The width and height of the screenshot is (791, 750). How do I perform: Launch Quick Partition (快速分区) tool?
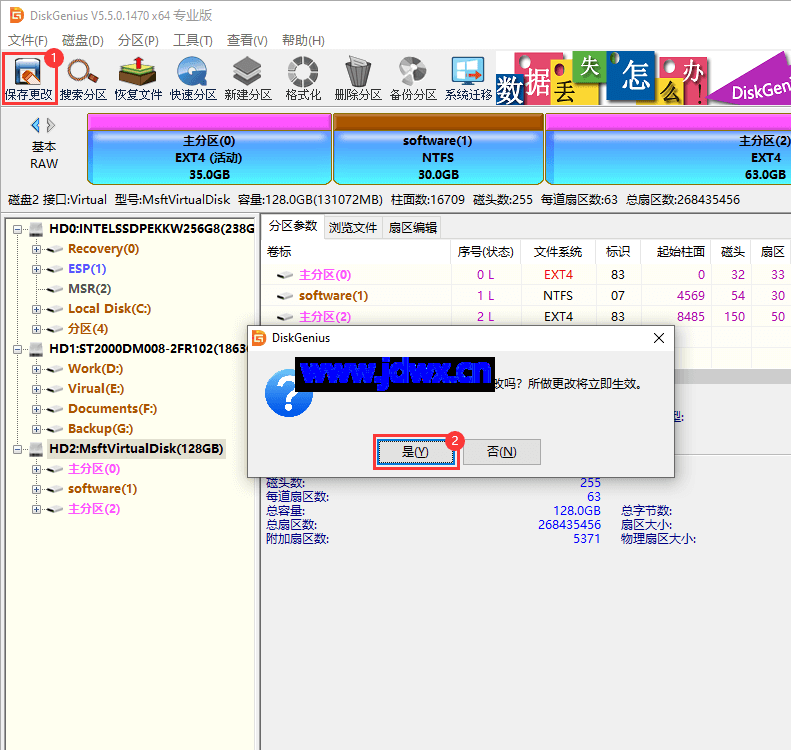click(x=193, y=79)
